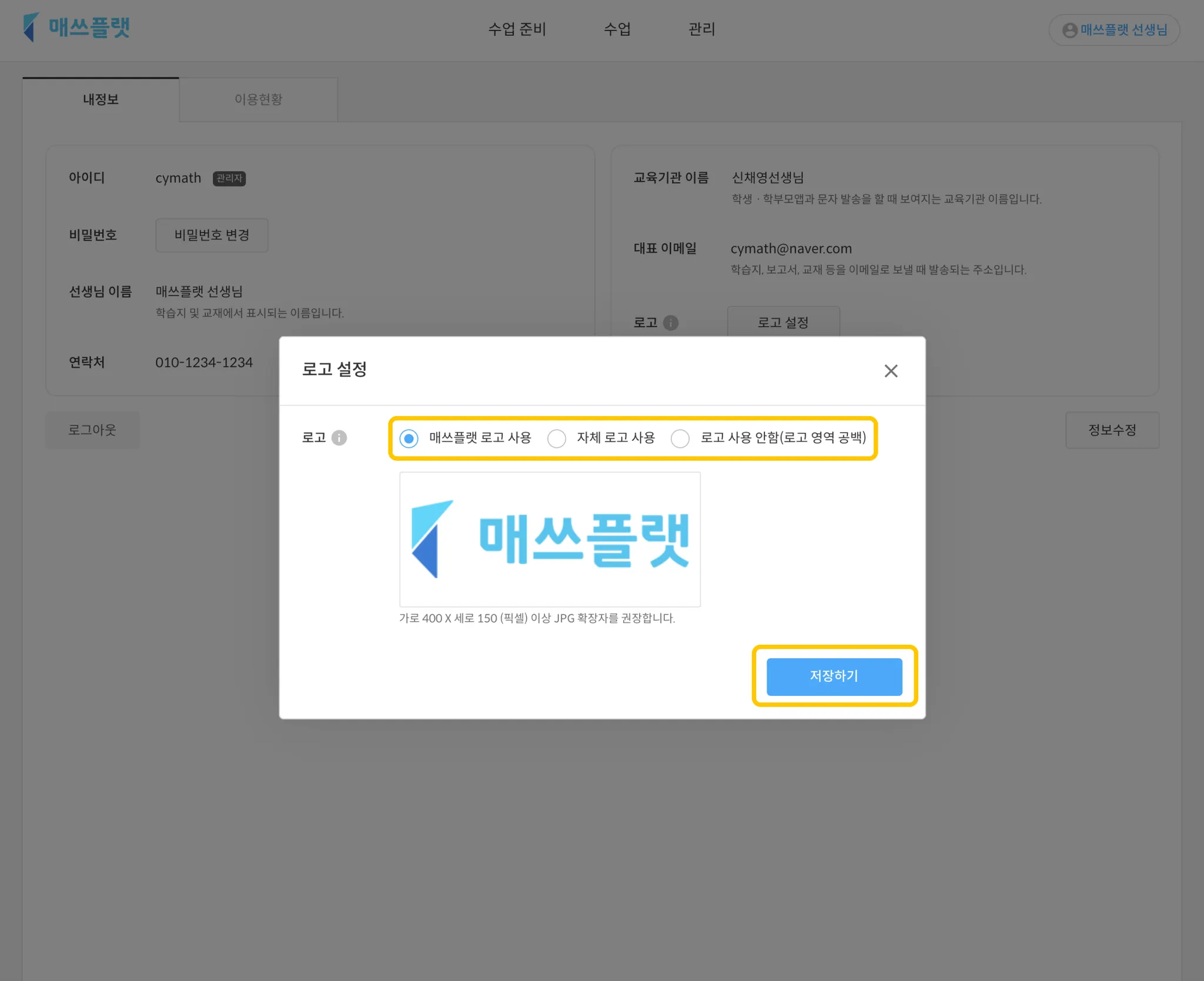Open the 수업 준비 menu
This screenshot has width=1204, height=981.
point(517,29)
